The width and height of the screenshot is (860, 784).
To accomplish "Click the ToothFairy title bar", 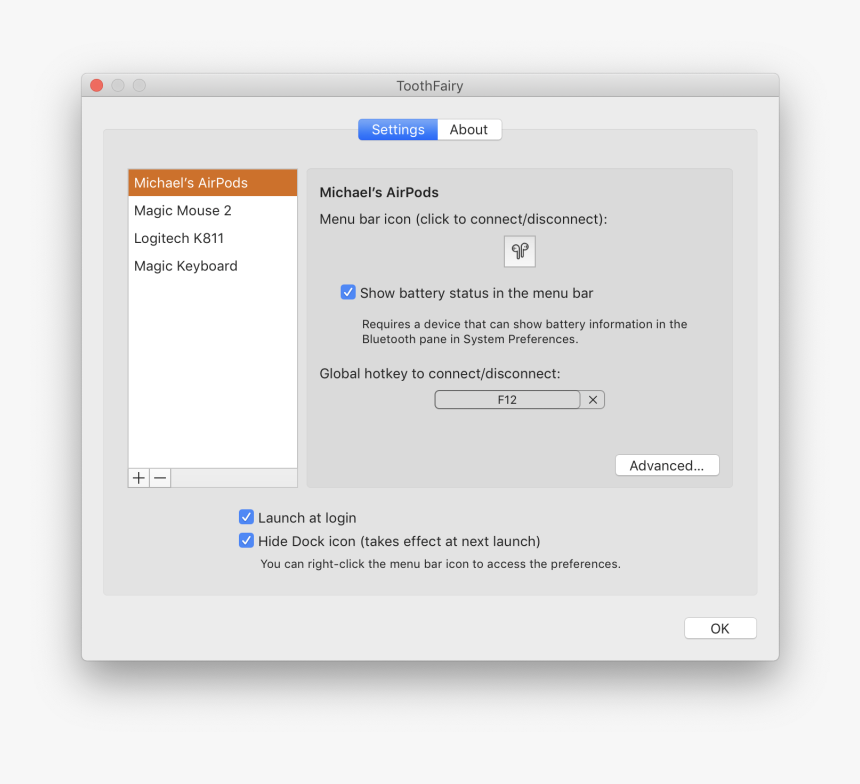I will (430, 86).
